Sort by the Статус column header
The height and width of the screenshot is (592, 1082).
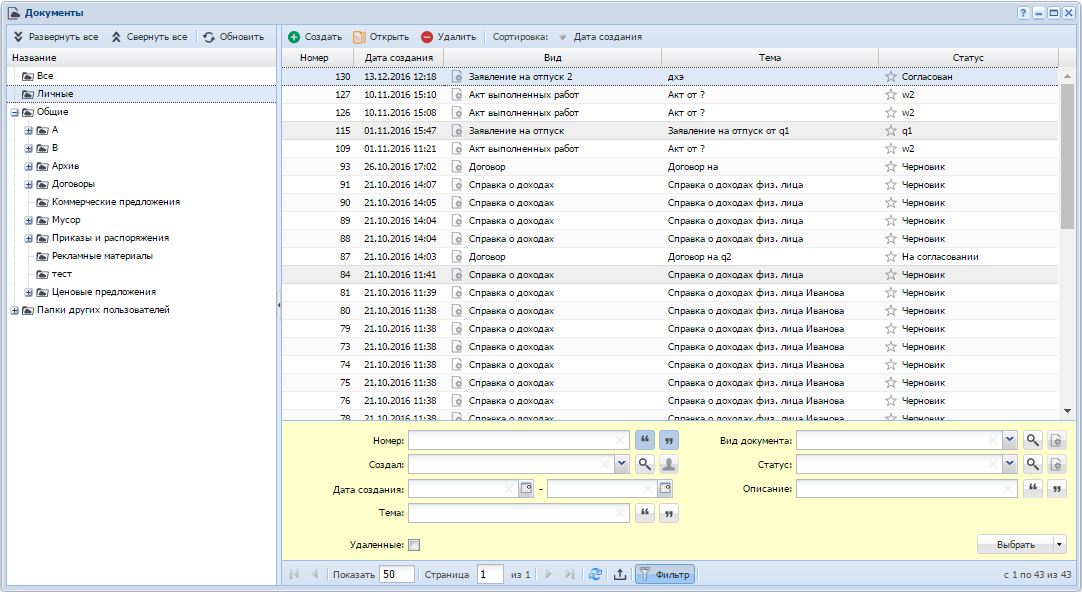[x=968, y=58]
